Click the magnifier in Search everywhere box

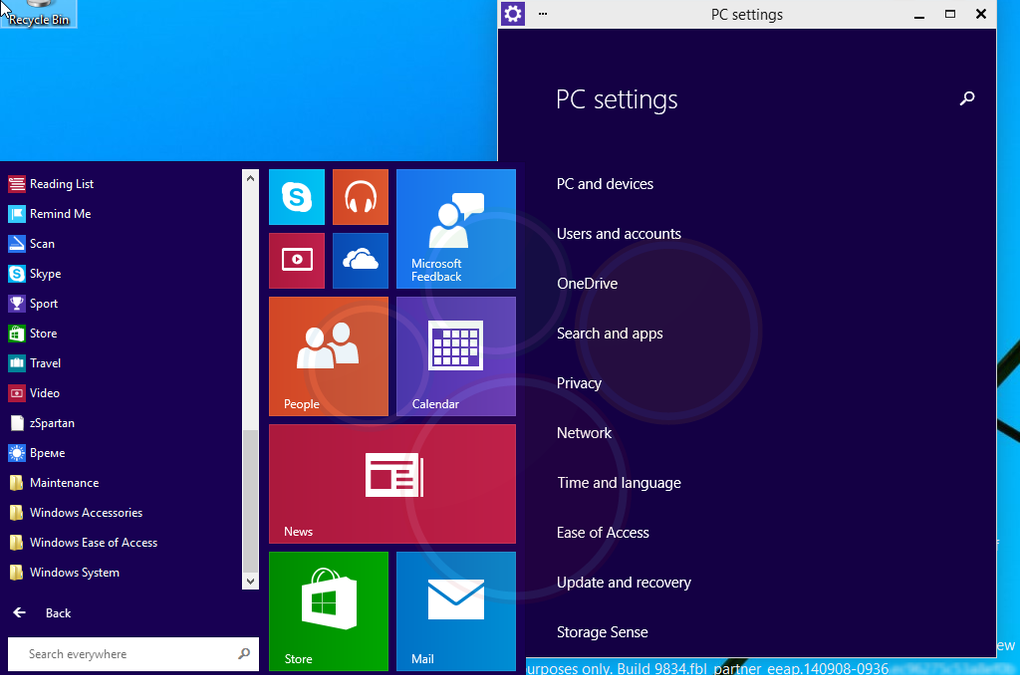click(244, 654)
